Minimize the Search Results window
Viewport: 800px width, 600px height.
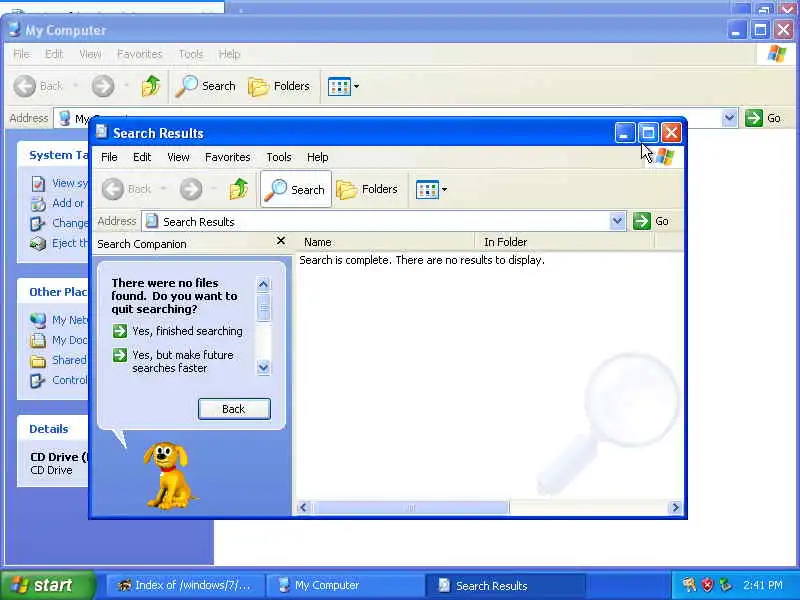click(624, 133)
